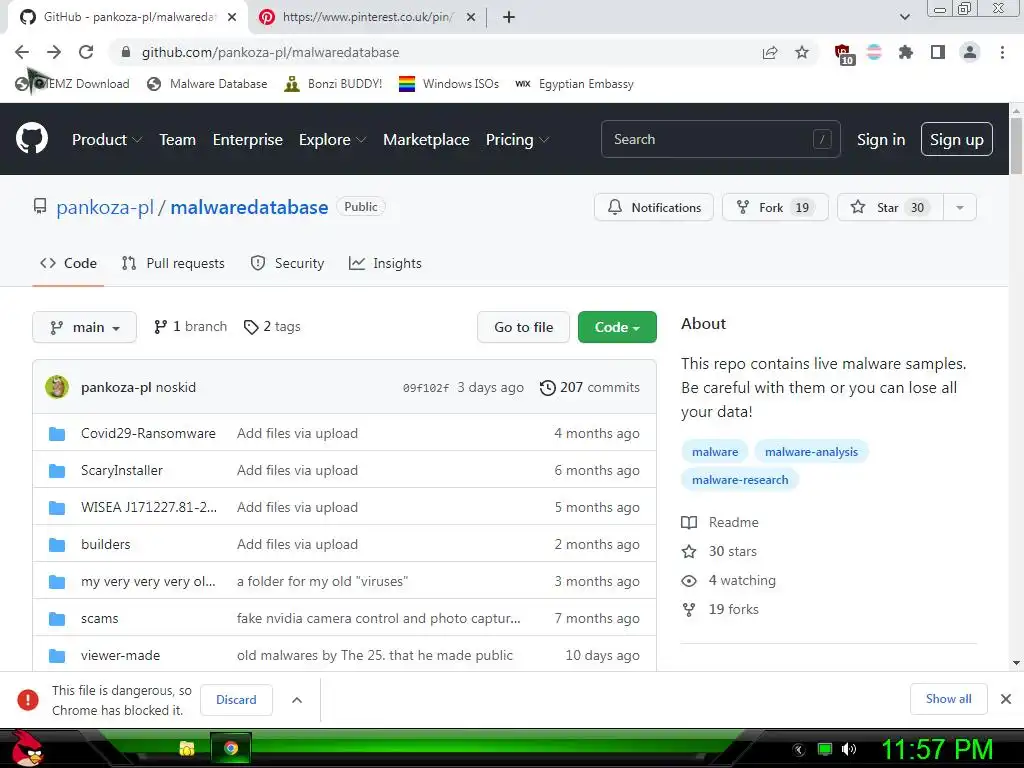Click the malware-analysis topic tag
The image size is (1024, 768).
click(811, 452)
